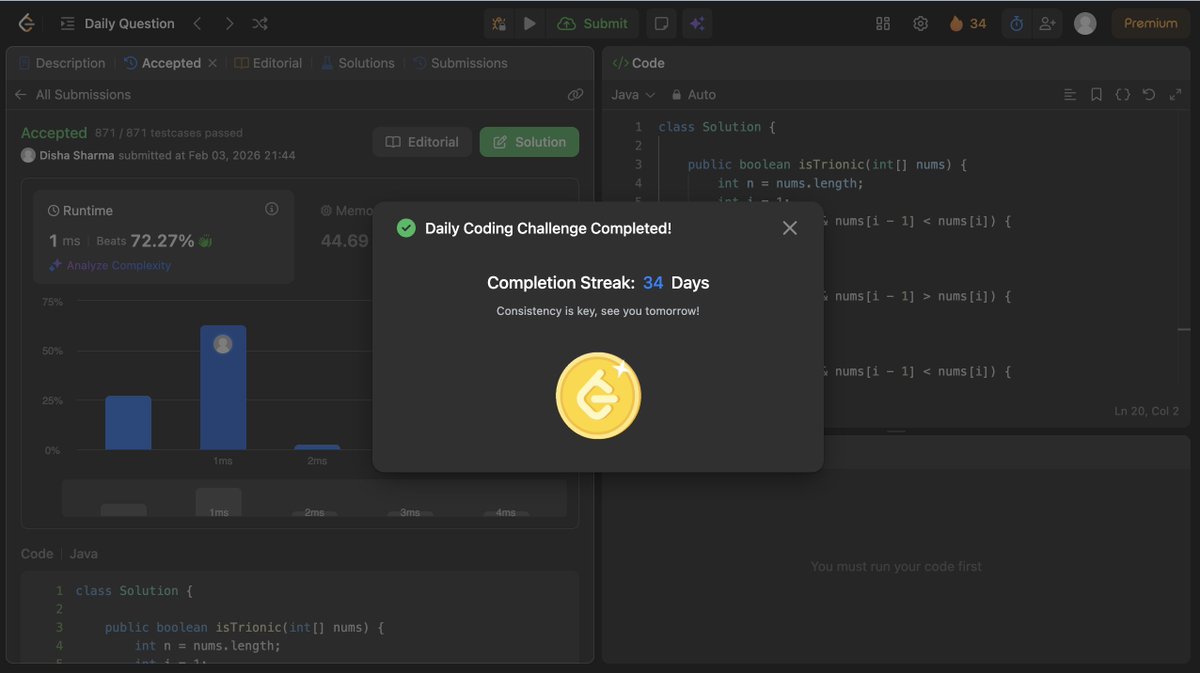Click the Ln 20, Col 2 status
The image size is (1200, 673).
(1147, 411)
